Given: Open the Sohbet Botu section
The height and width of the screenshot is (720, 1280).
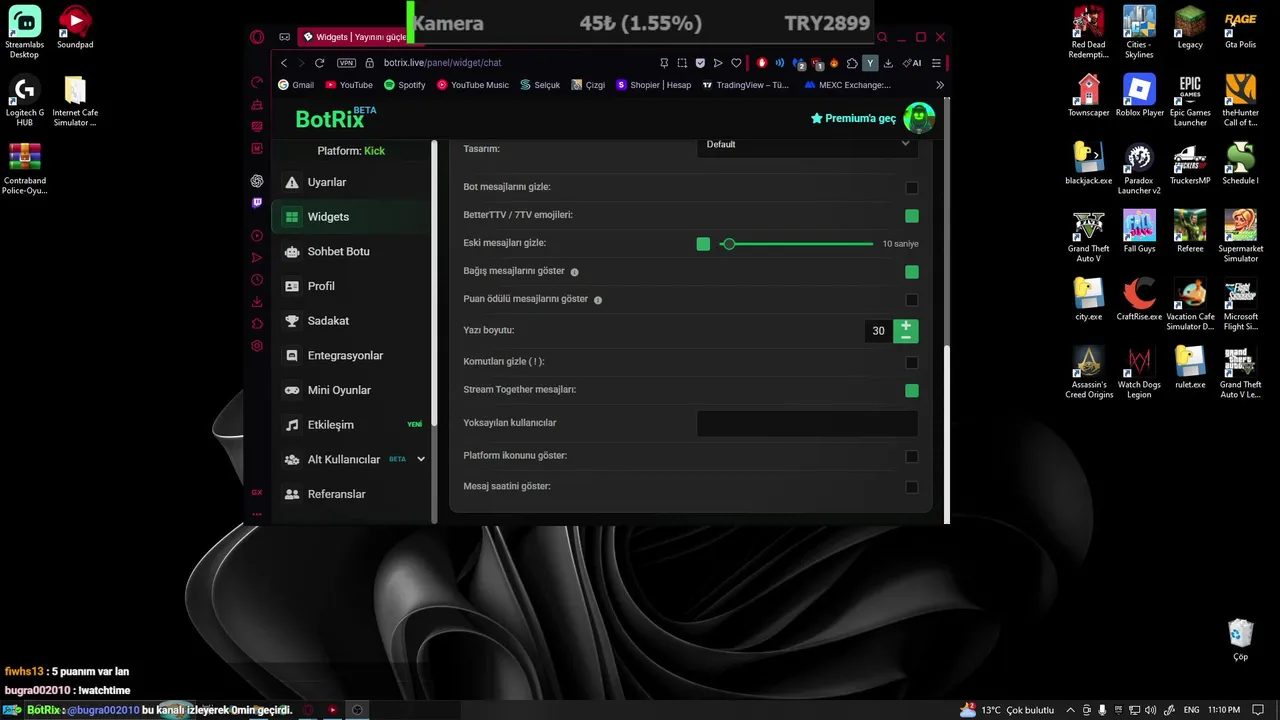Looking at the screenshot, I should click(x=351, y=251).
